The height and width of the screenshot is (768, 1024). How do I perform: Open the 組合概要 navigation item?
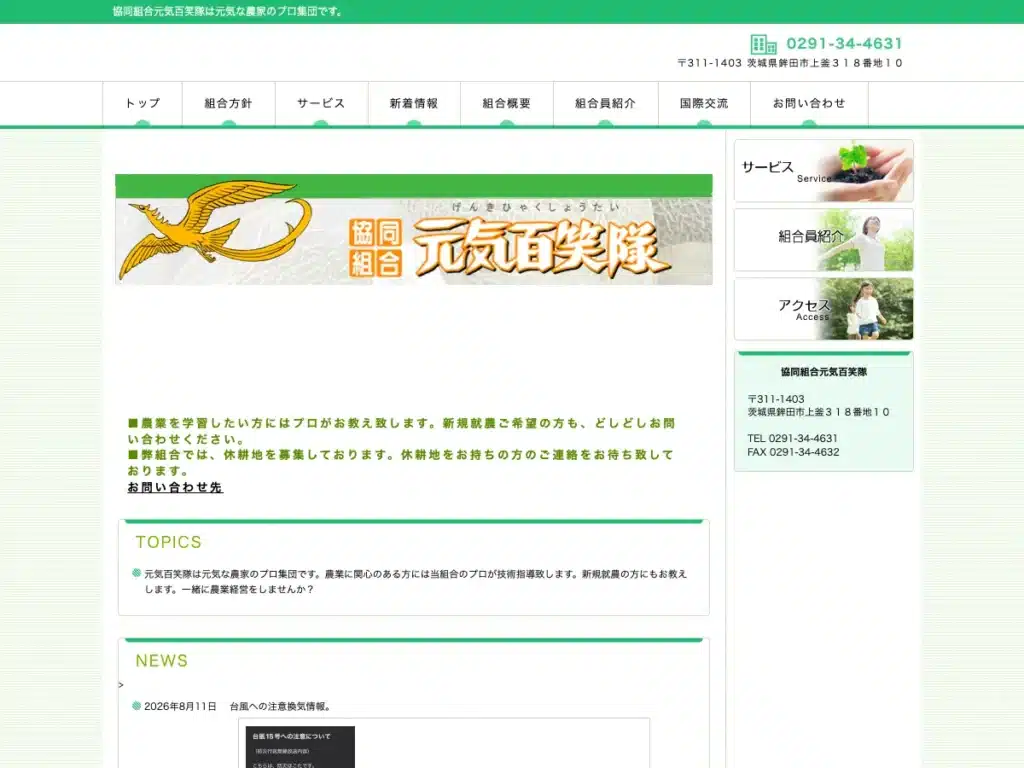click(507, 103)
